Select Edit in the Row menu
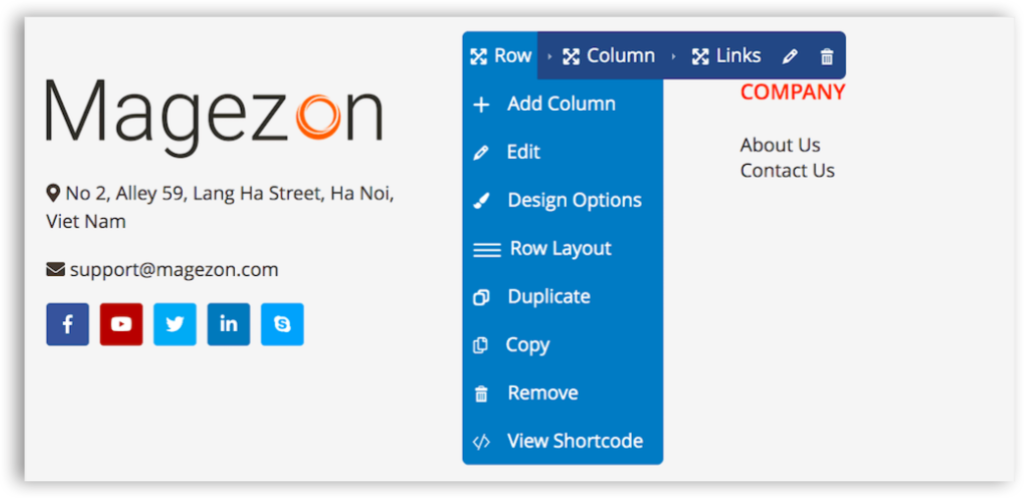 click(563, 152)
